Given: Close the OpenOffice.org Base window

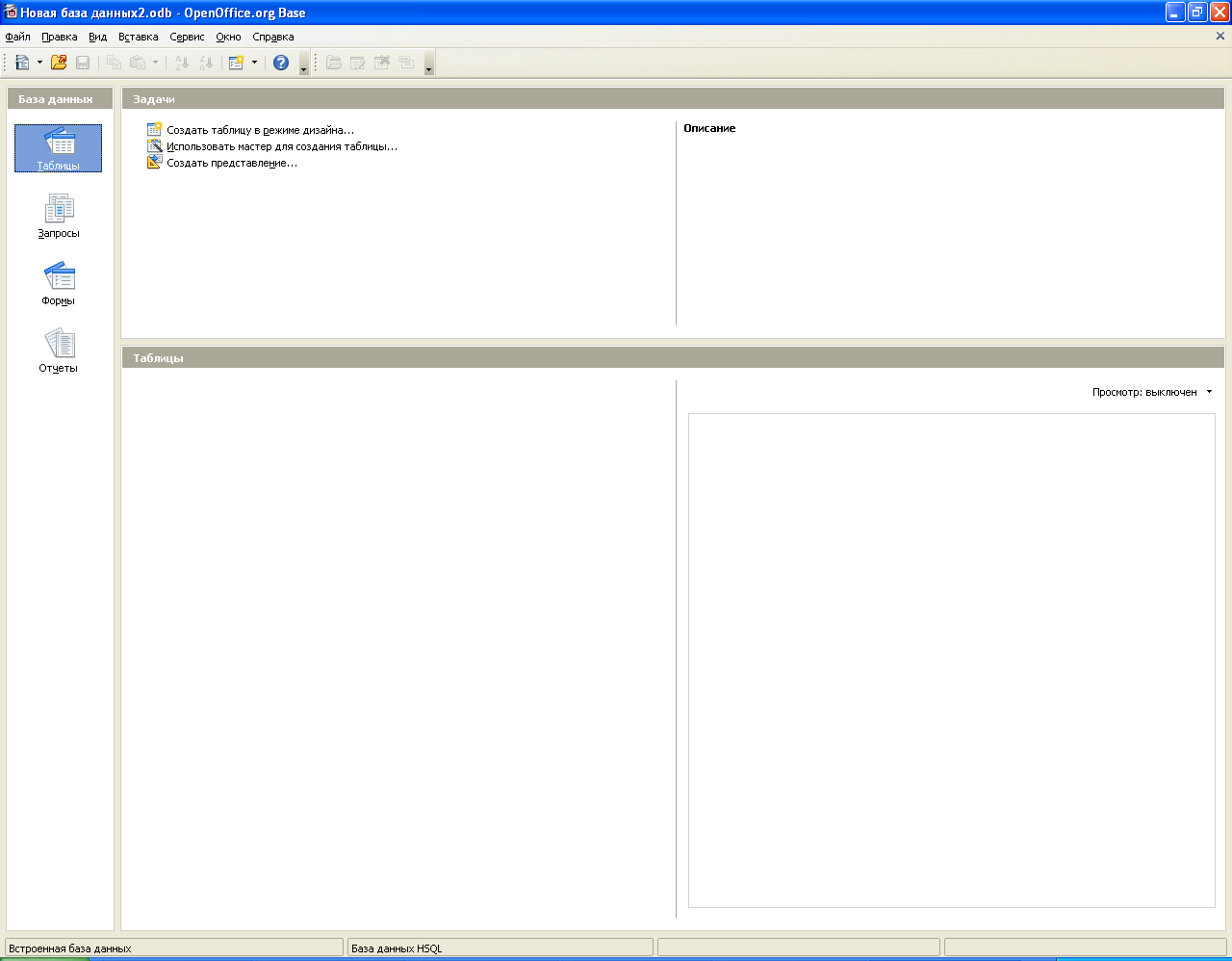Looking at the screenshot, I should 1219,13.
